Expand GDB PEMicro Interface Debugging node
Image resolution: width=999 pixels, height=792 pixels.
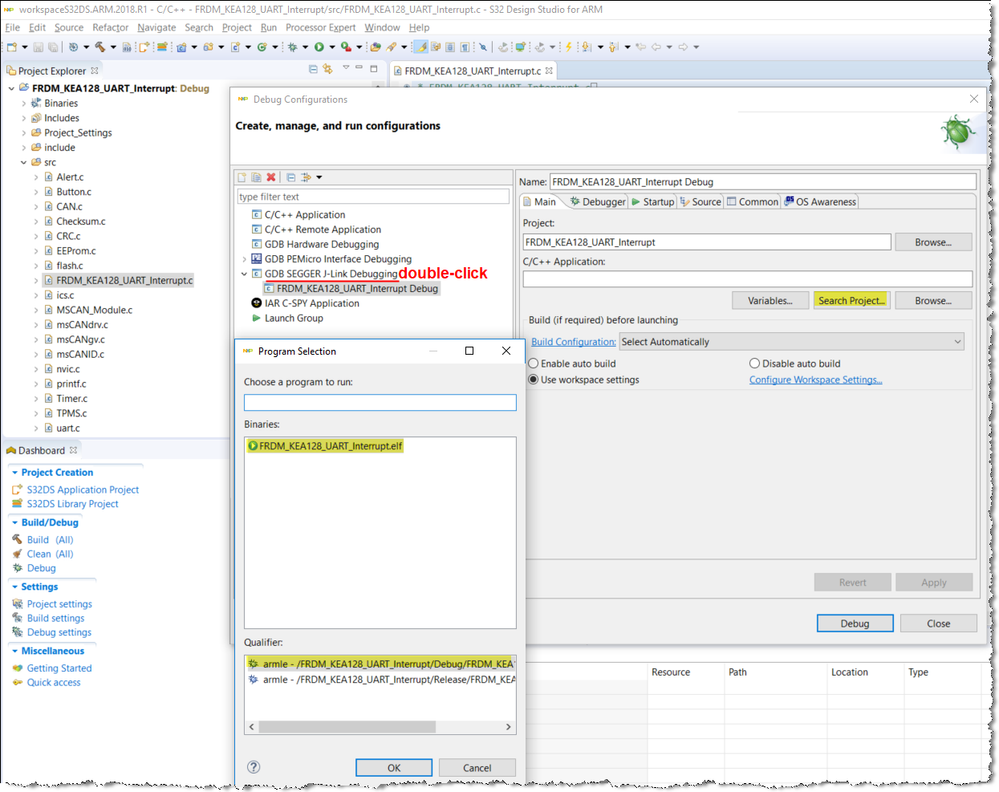click(x=244, y=259)
